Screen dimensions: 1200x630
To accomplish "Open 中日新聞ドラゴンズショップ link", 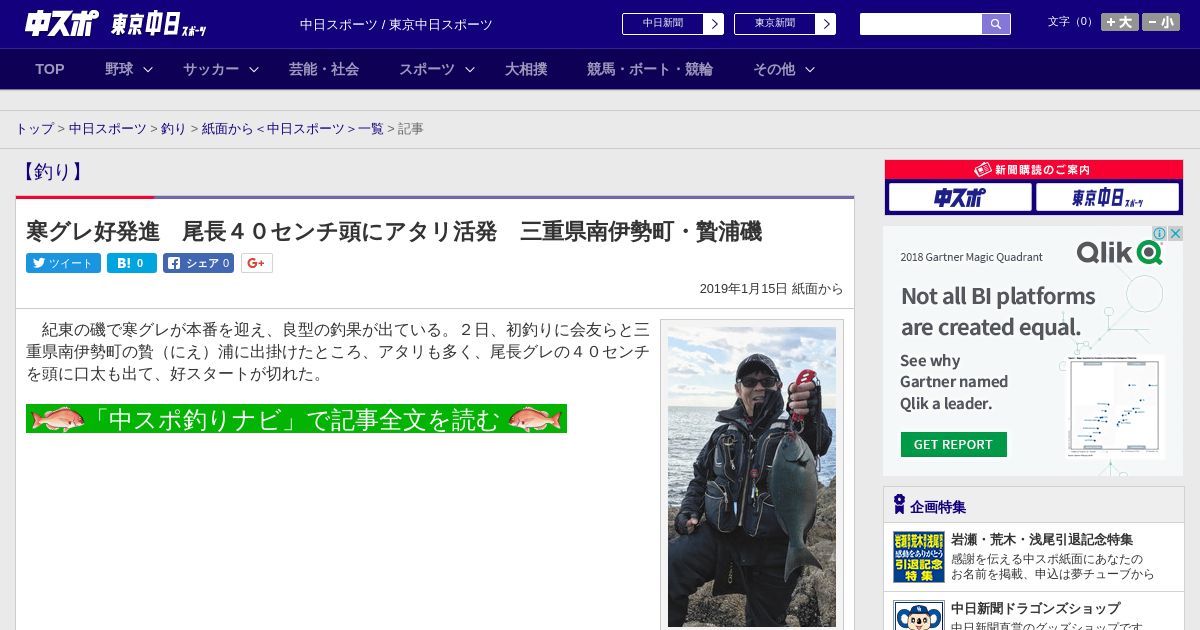I will [x=1035, y=608].
